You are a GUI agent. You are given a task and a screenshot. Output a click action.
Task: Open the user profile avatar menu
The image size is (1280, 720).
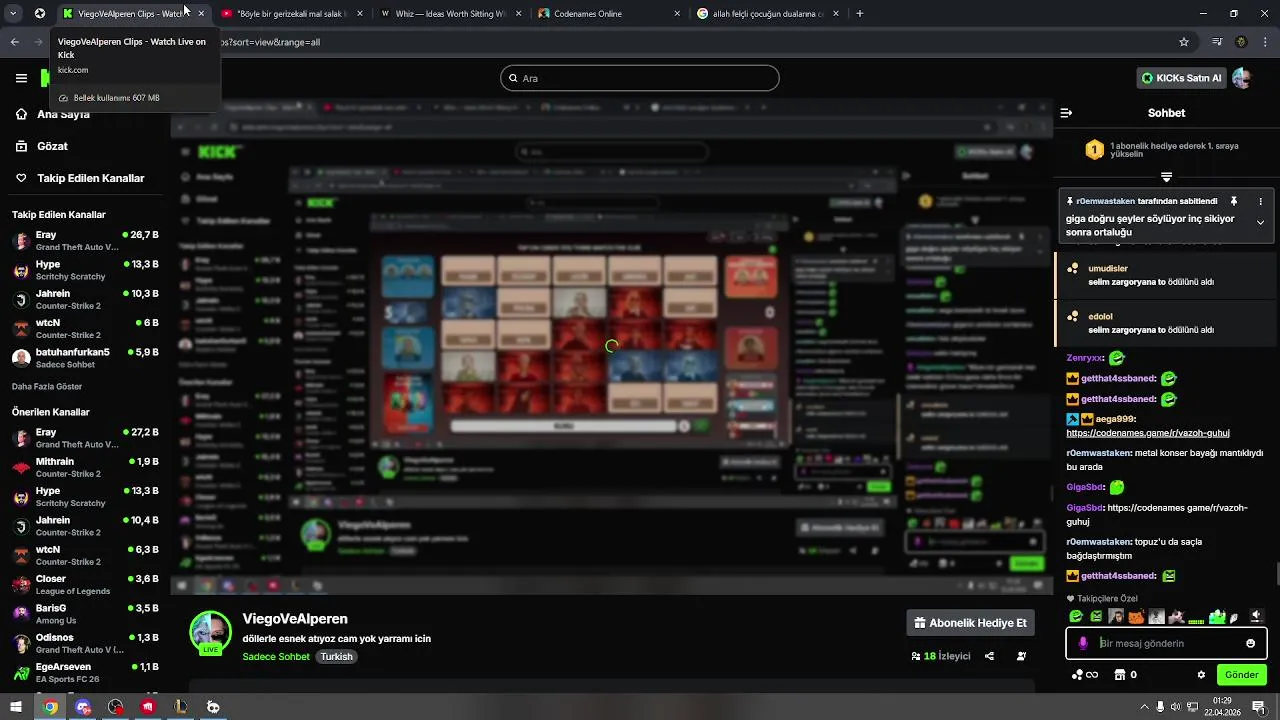(x=1241, y=78)
